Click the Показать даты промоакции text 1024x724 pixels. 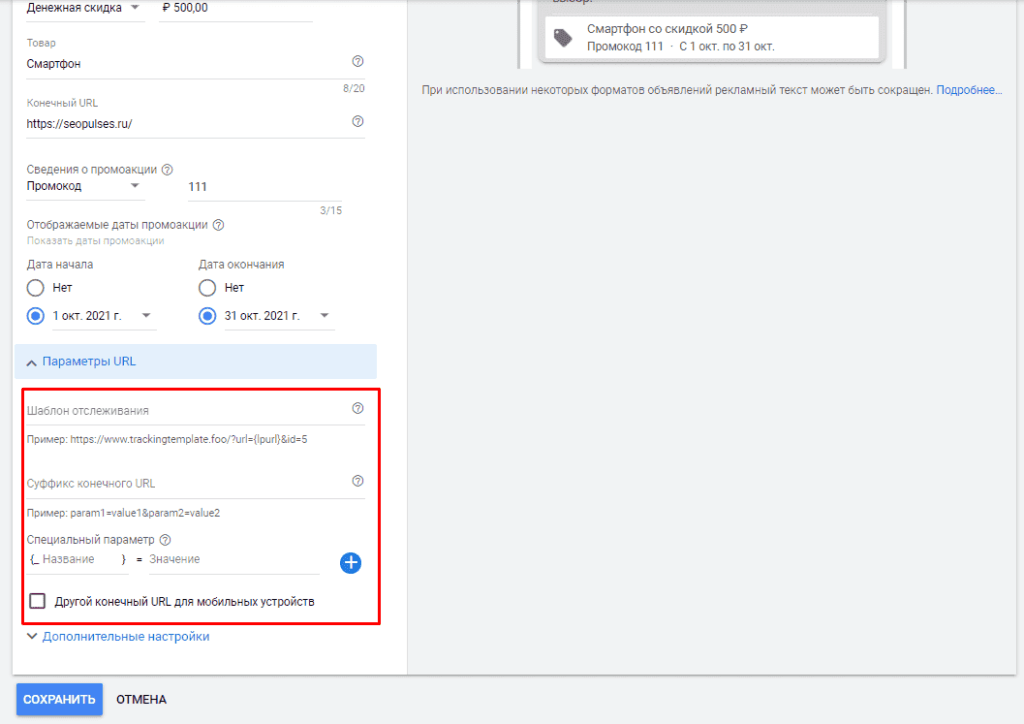[x=95, y=241]
